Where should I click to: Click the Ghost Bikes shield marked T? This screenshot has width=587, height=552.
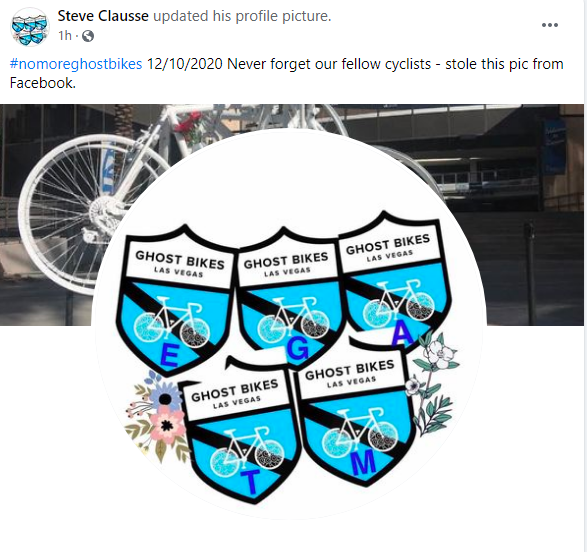click(240, 430)
